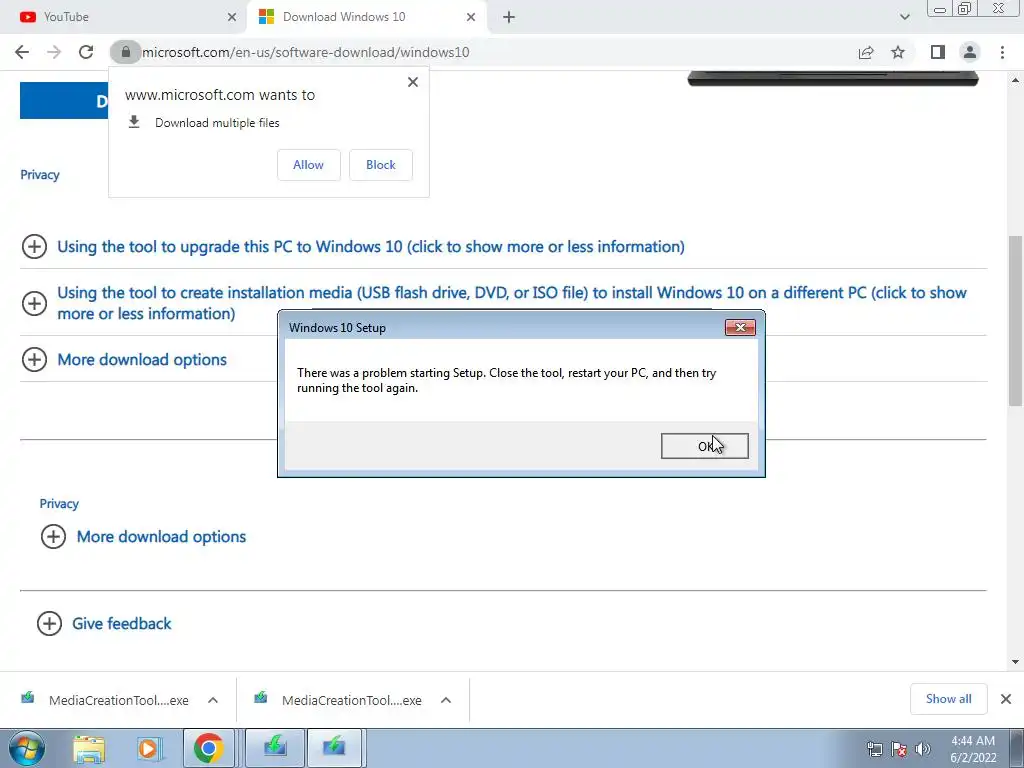Open the upper Privacy link
1024x768 pixels.
coord(40,175)
